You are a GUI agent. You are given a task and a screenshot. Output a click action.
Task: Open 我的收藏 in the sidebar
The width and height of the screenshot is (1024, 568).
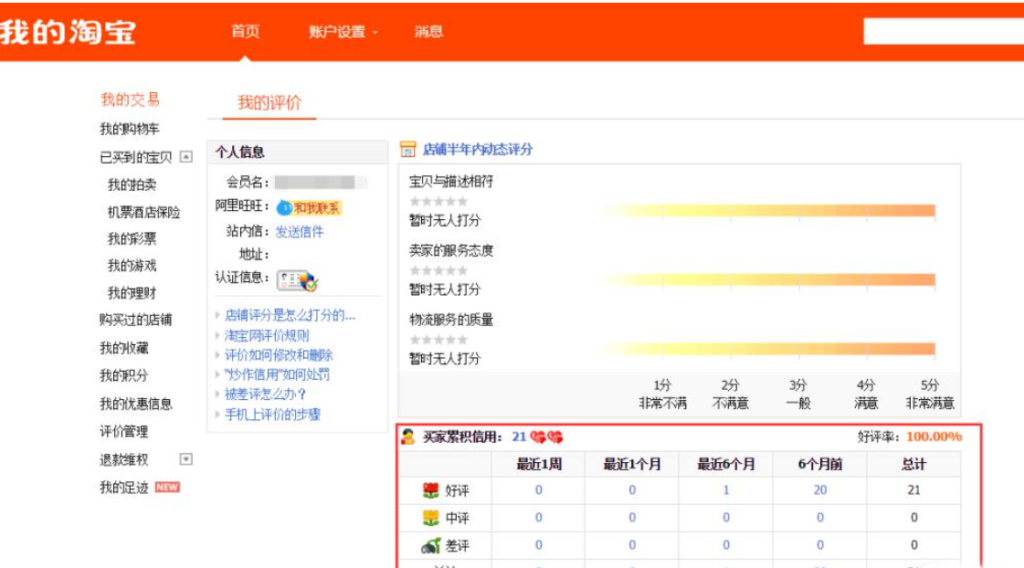pyautogui.click(x=123, y=348)
